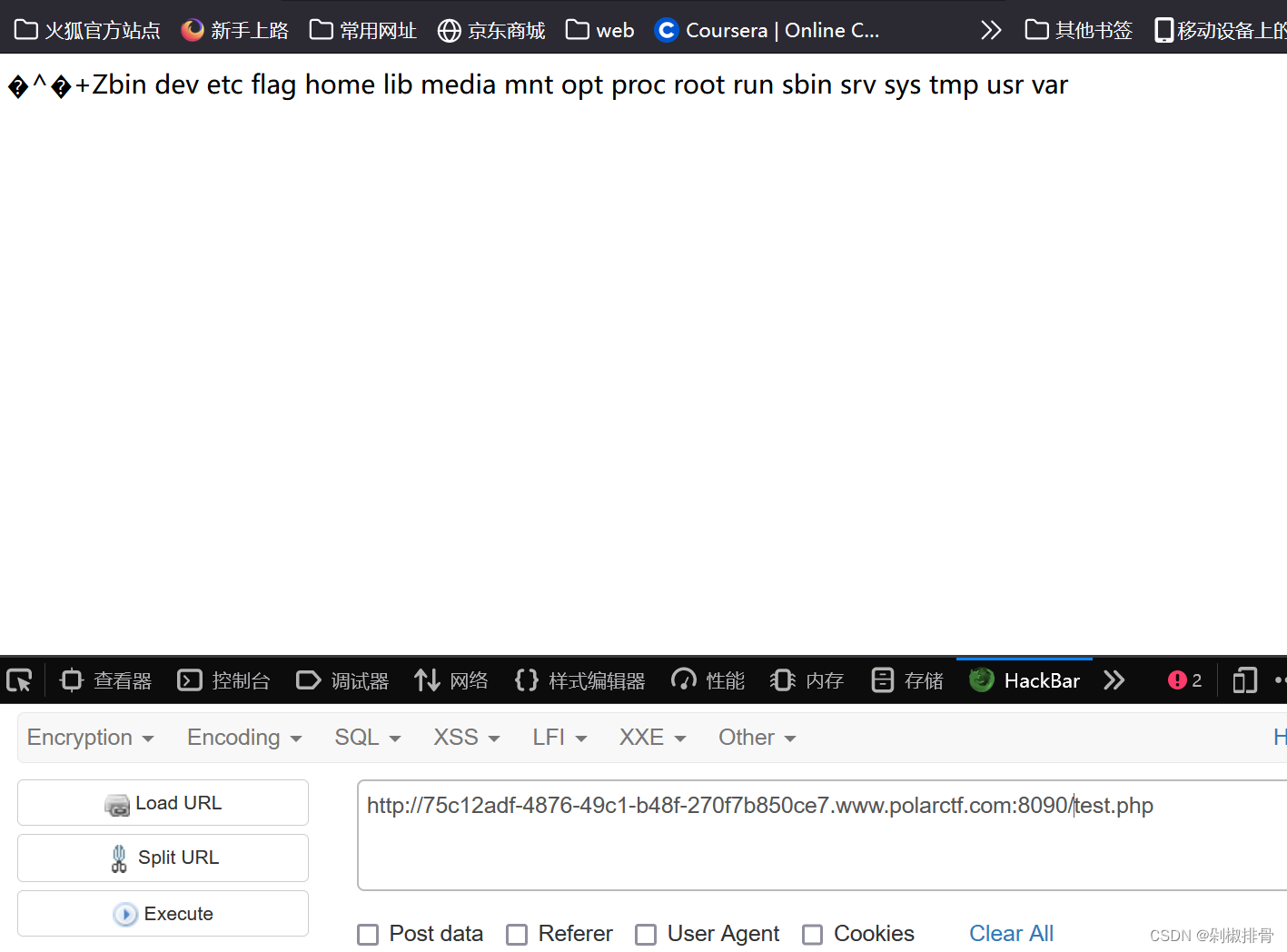Enable the Post data checkbox

369,934
